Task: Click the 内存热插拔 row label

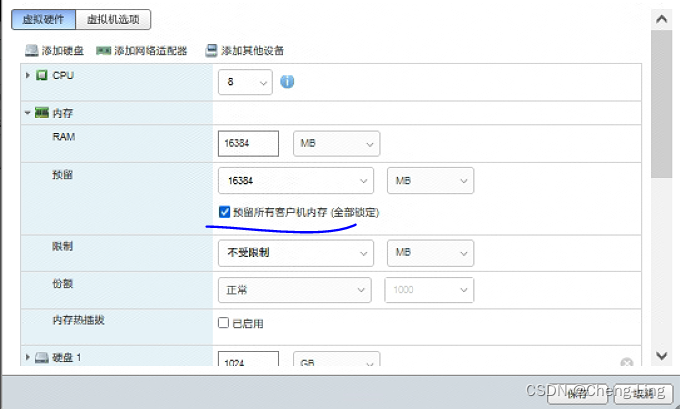Action: 78,320
